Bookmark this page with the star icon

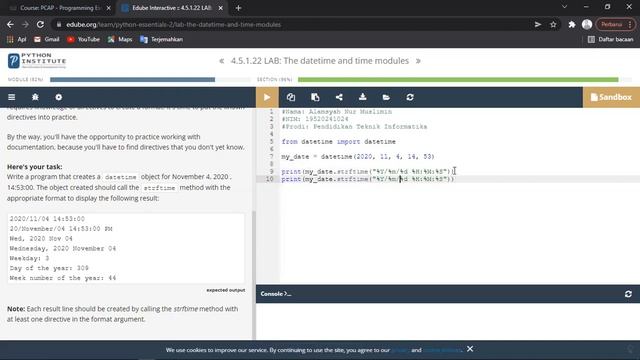(553, 24)
